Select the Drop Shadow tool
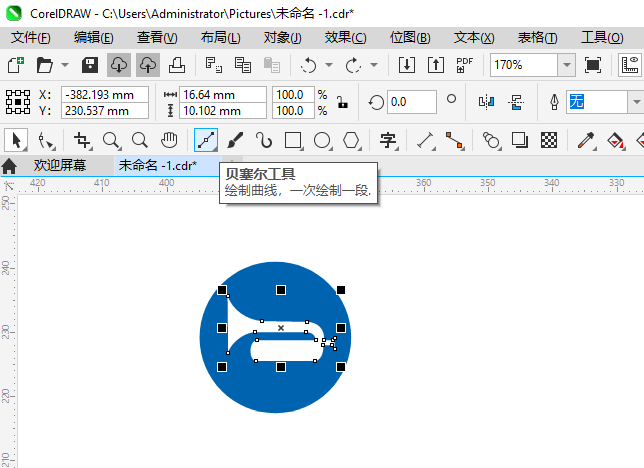This screenshot has height=468, width=644. [520, 141]
